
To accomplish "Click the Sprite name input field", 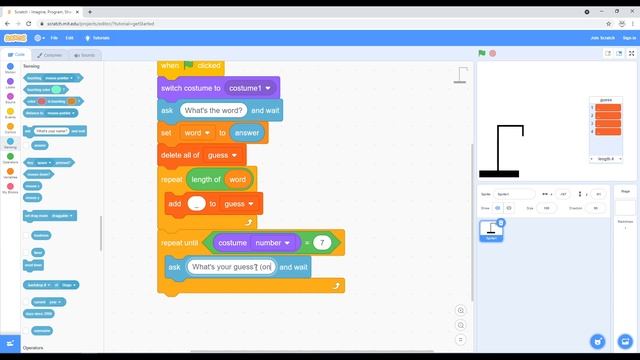I will click(514, 194).
